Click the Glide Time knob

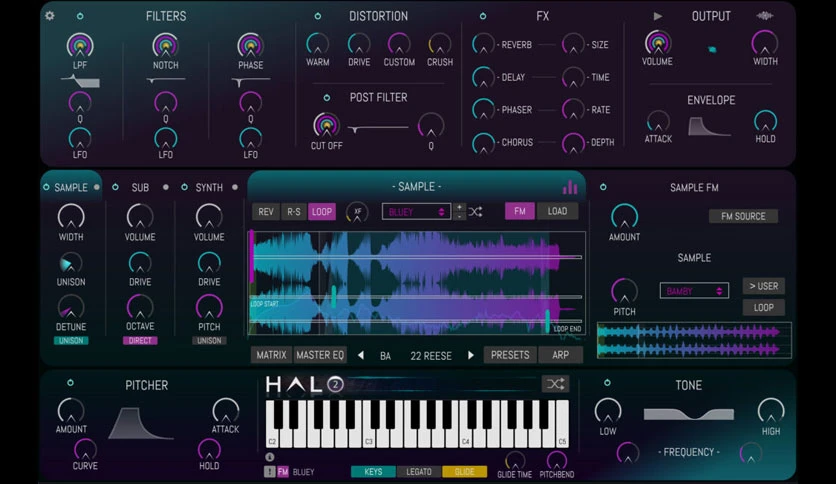click(515, 460)
